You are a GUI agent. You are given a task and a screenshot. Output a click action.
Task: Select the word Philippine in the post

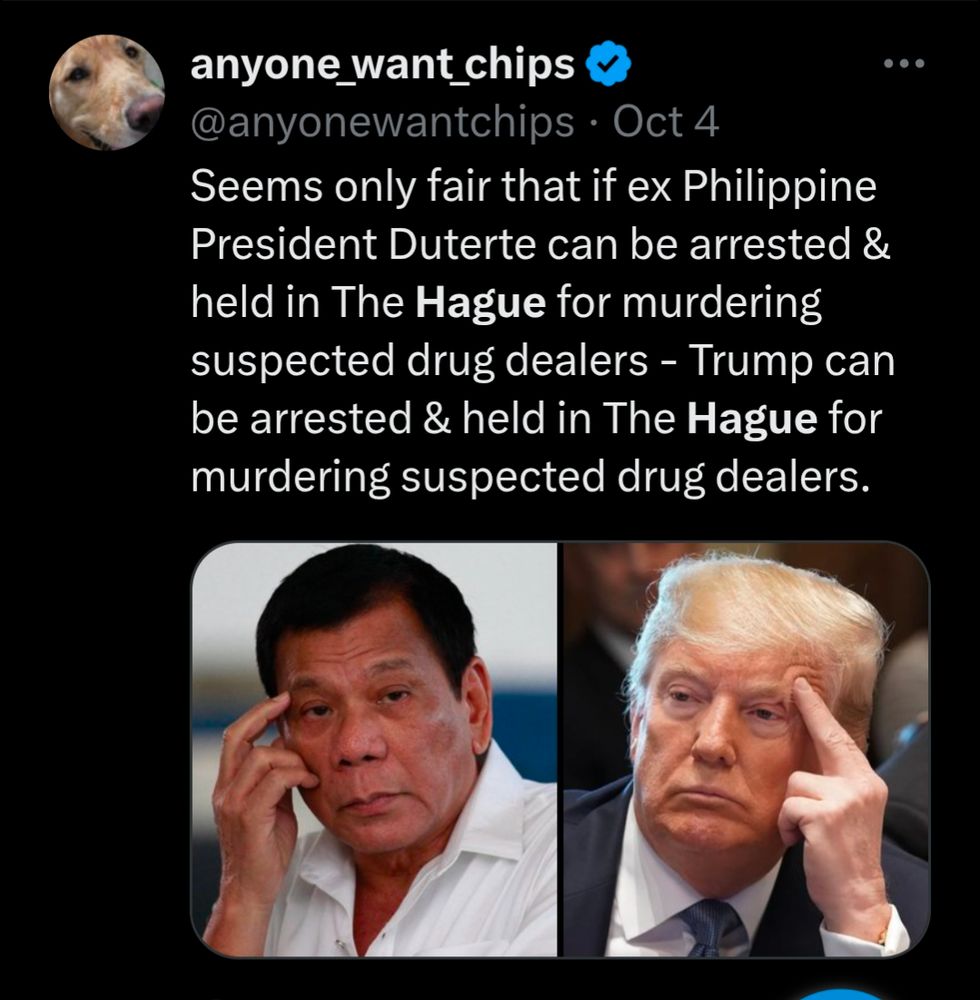(x=780, y=188)
